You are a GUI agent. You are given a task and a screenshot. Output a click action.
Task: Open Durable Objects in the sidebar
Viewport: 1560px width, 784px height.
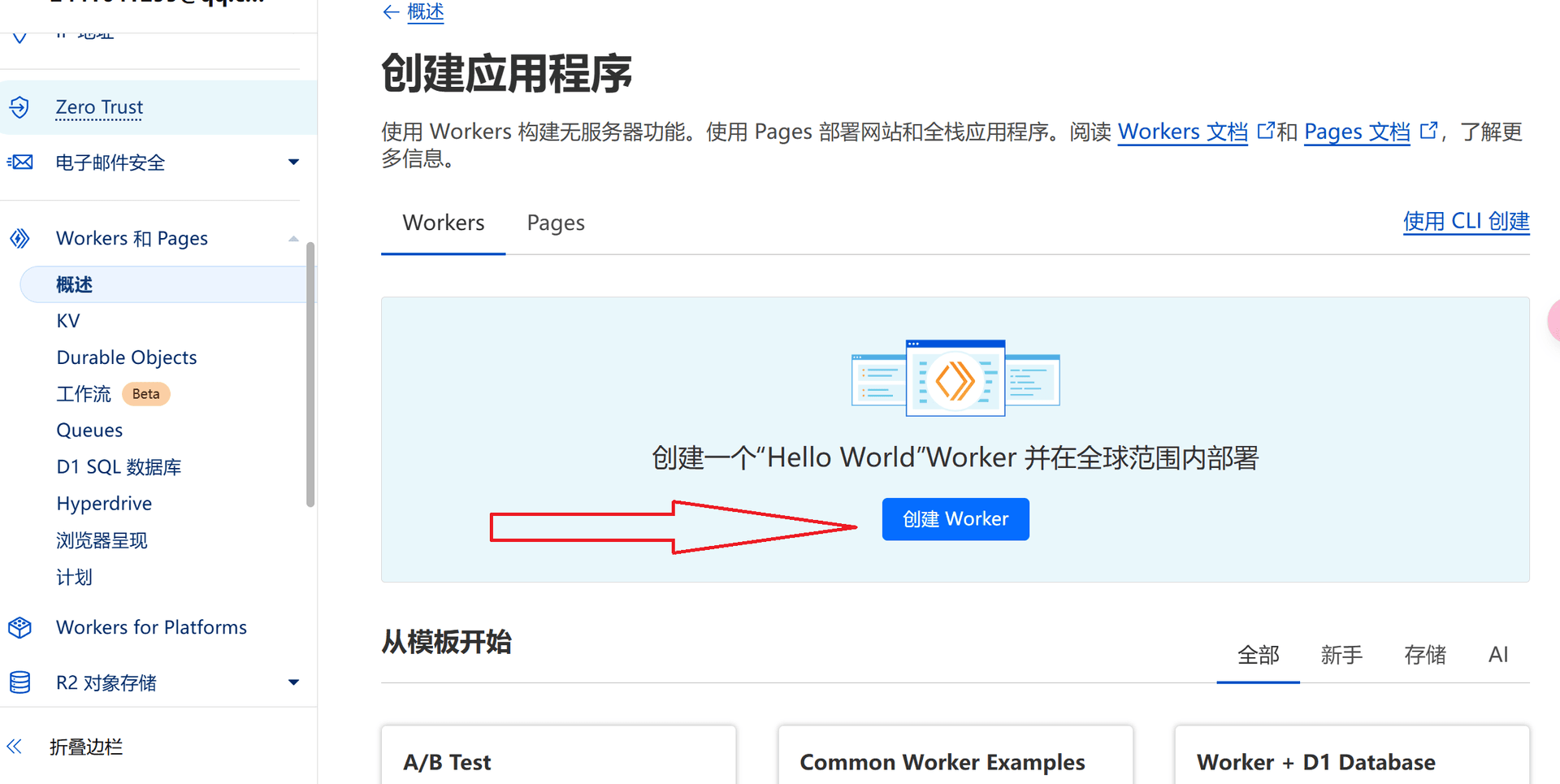coord(127,357)
